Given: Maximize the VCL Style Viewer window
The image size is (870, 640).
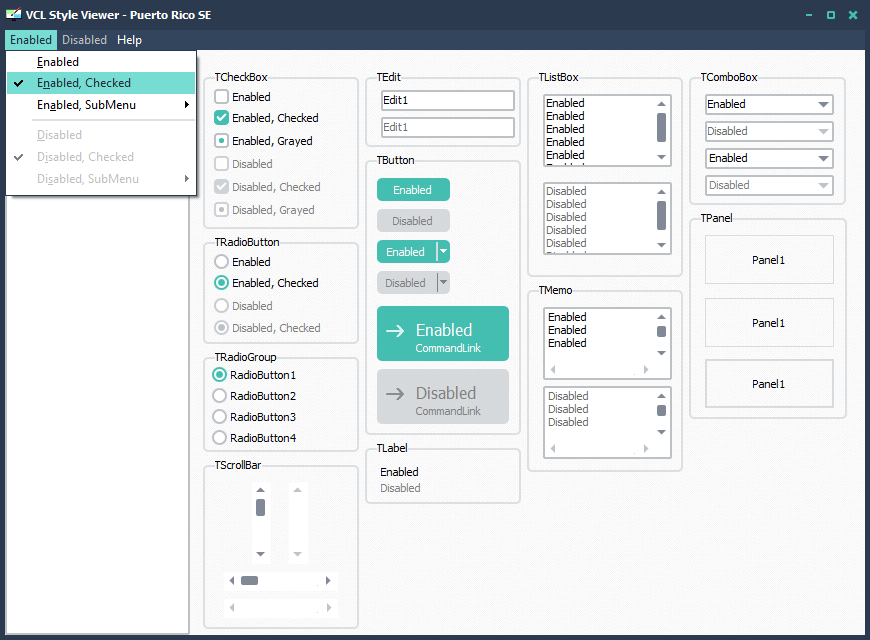Looking at the screenshot, I should tap(831, 15).
